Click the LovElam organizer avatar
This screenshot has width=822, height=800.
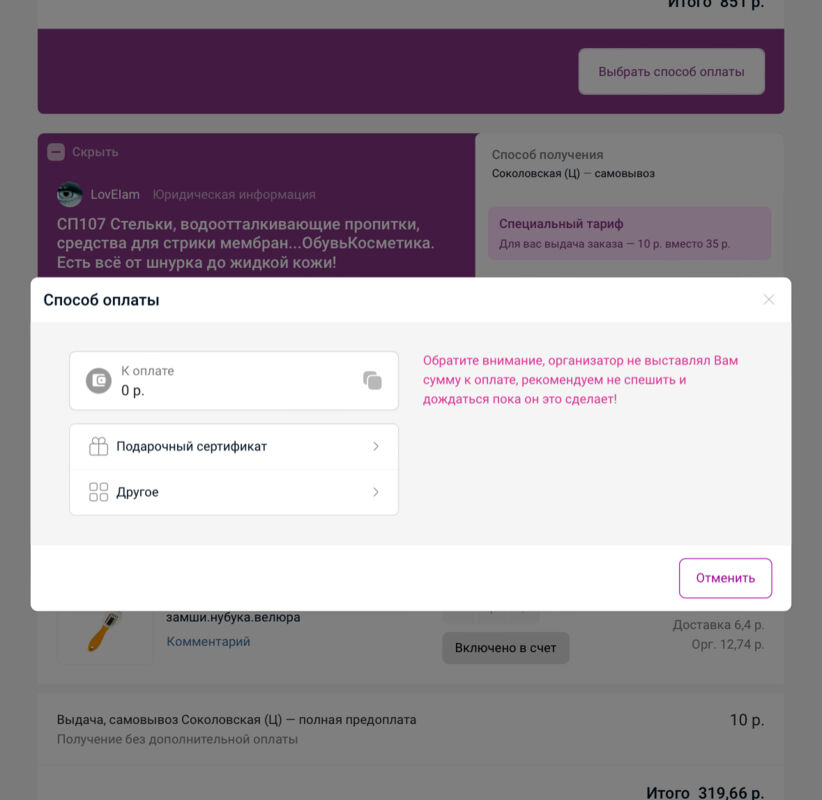coord(69,194)
